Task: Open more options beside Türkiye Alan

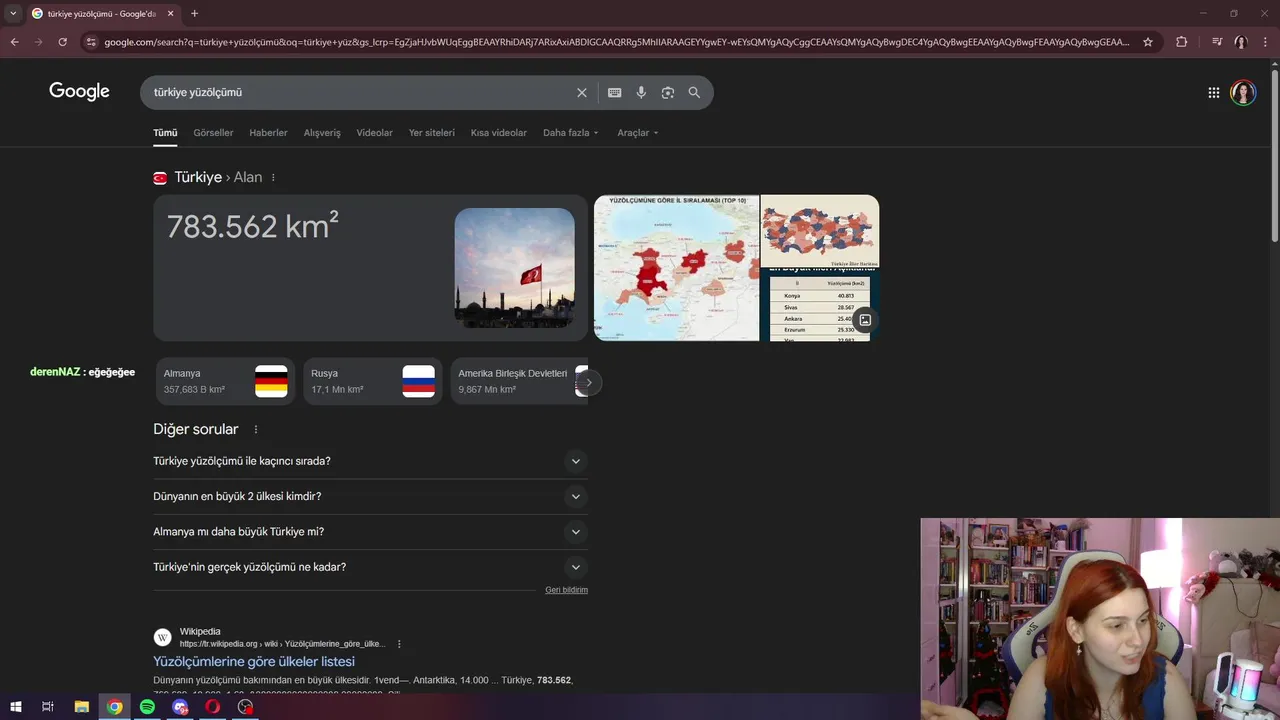Action: [x=273, y=177]
